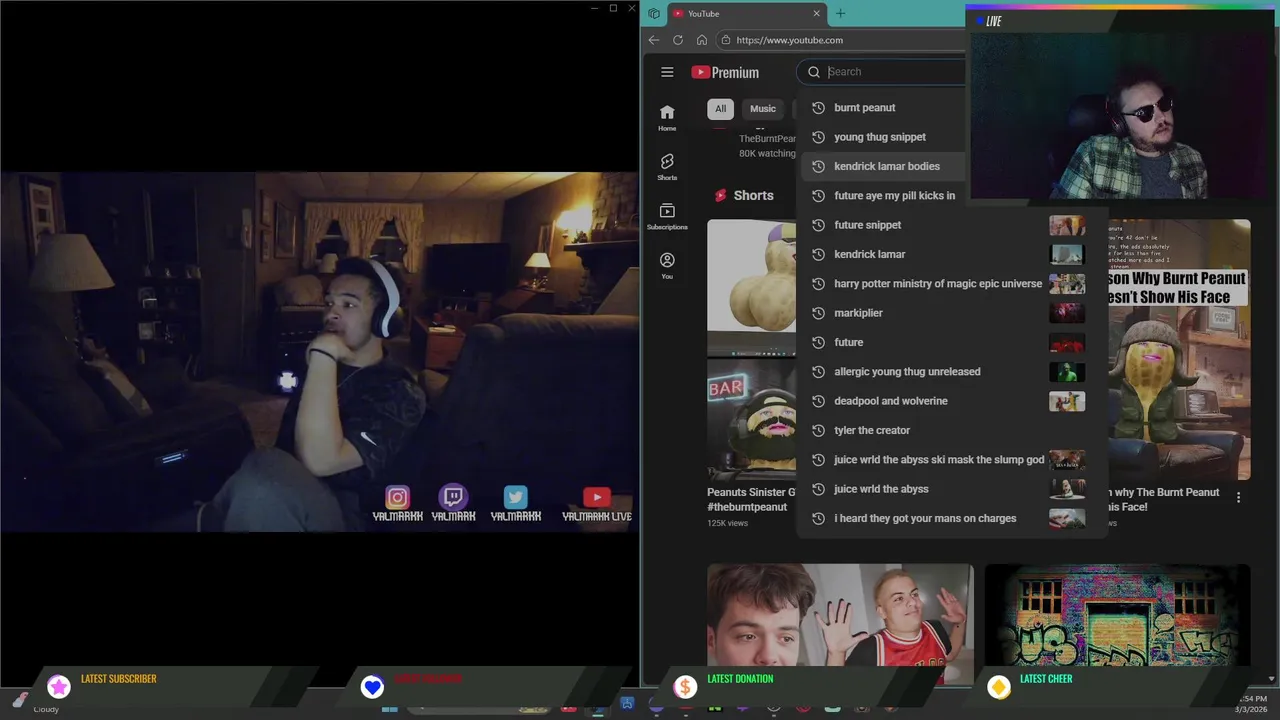Choose suggestion 'future snippet'
Screen dimensions: 1280x720
867,225
